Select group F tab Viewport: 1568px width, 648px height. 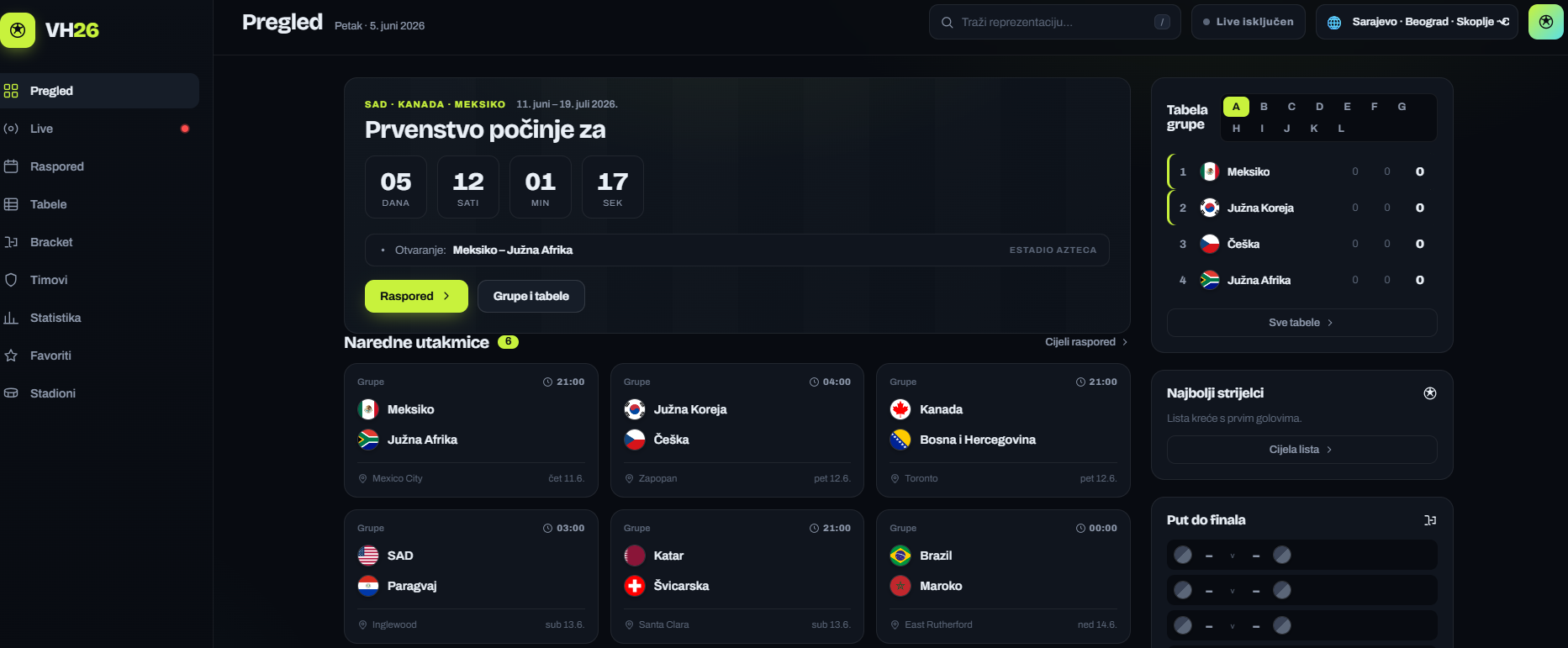(1374, 107)
